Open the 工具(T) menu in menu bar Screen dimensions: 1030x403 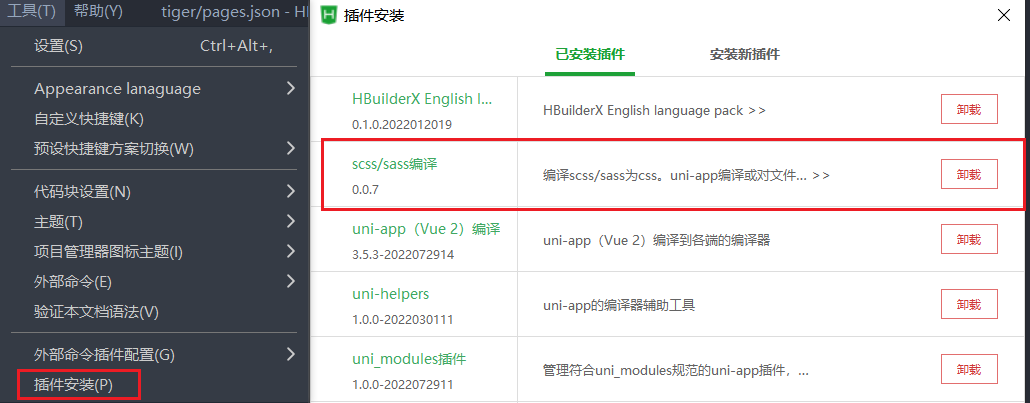point(33,12)
